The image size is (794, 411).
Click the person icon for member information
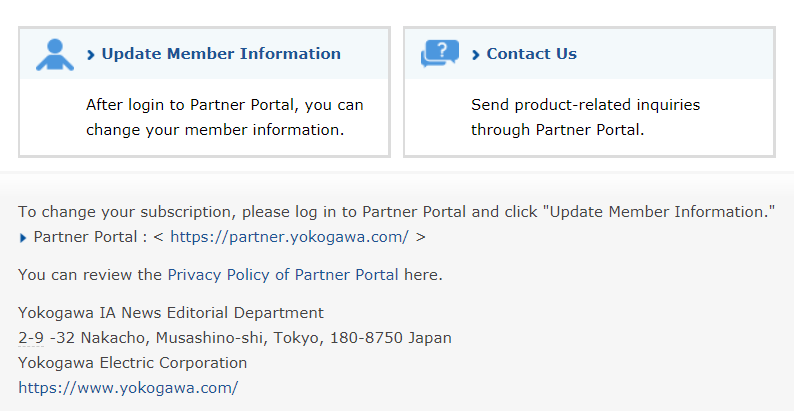[55, 54]
